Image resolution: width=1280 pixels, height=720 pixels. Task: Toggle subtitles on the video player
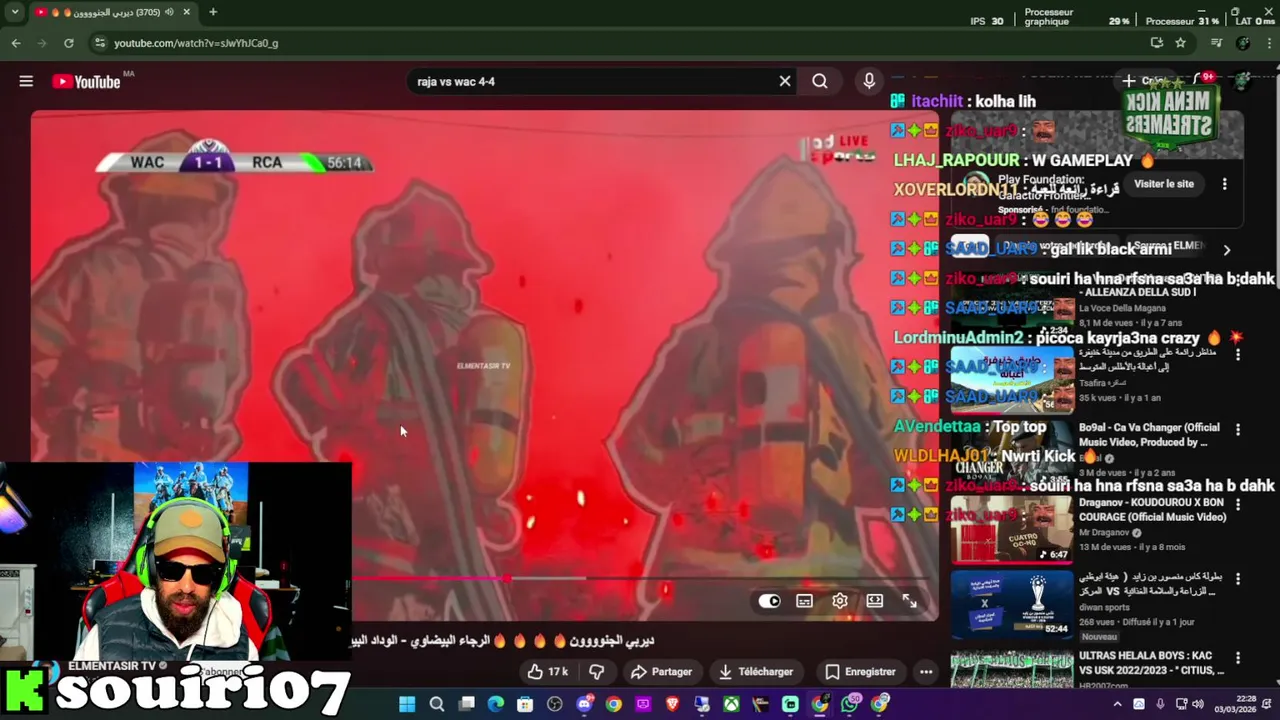click(805, 601)
